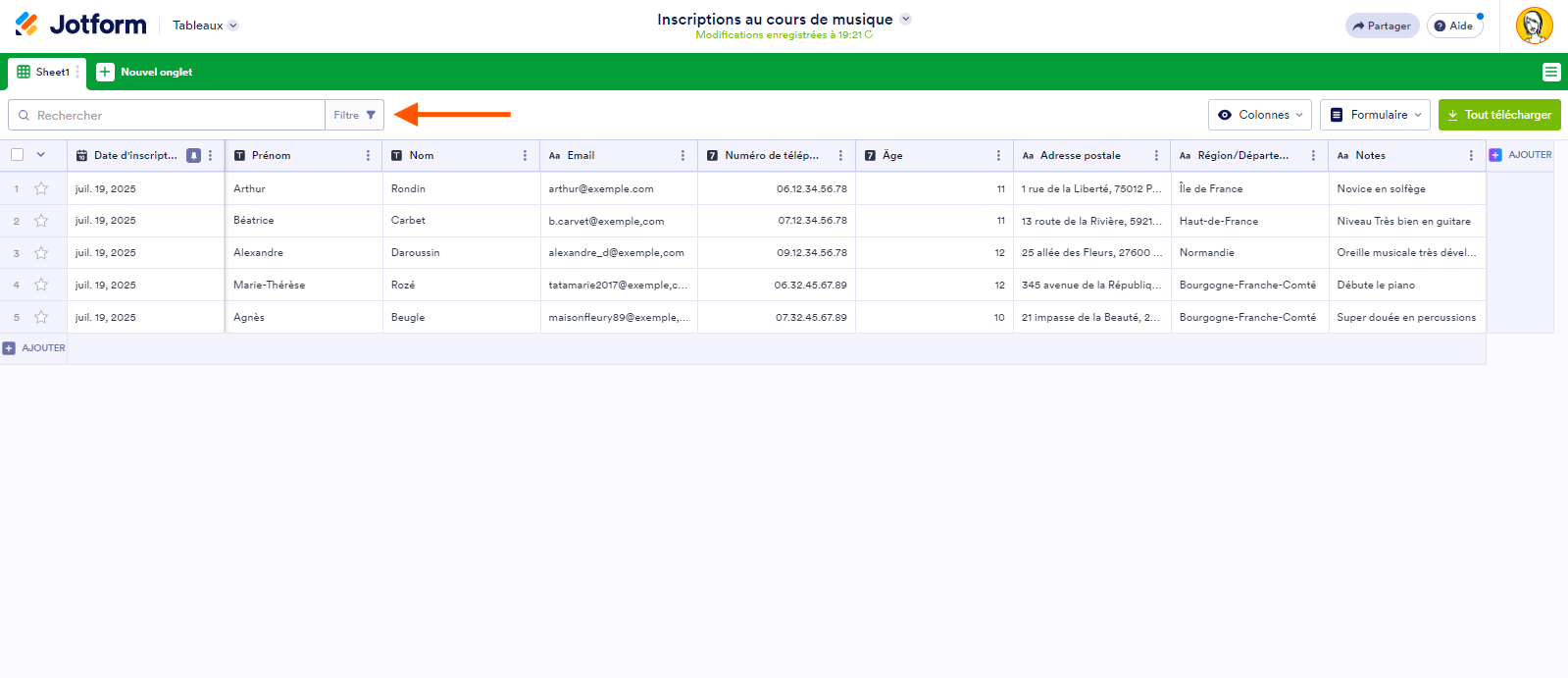Select the Nom cell Daroussin
Image resolution: width=1568 pixels, height=678 pixels.
coord(461,253)
